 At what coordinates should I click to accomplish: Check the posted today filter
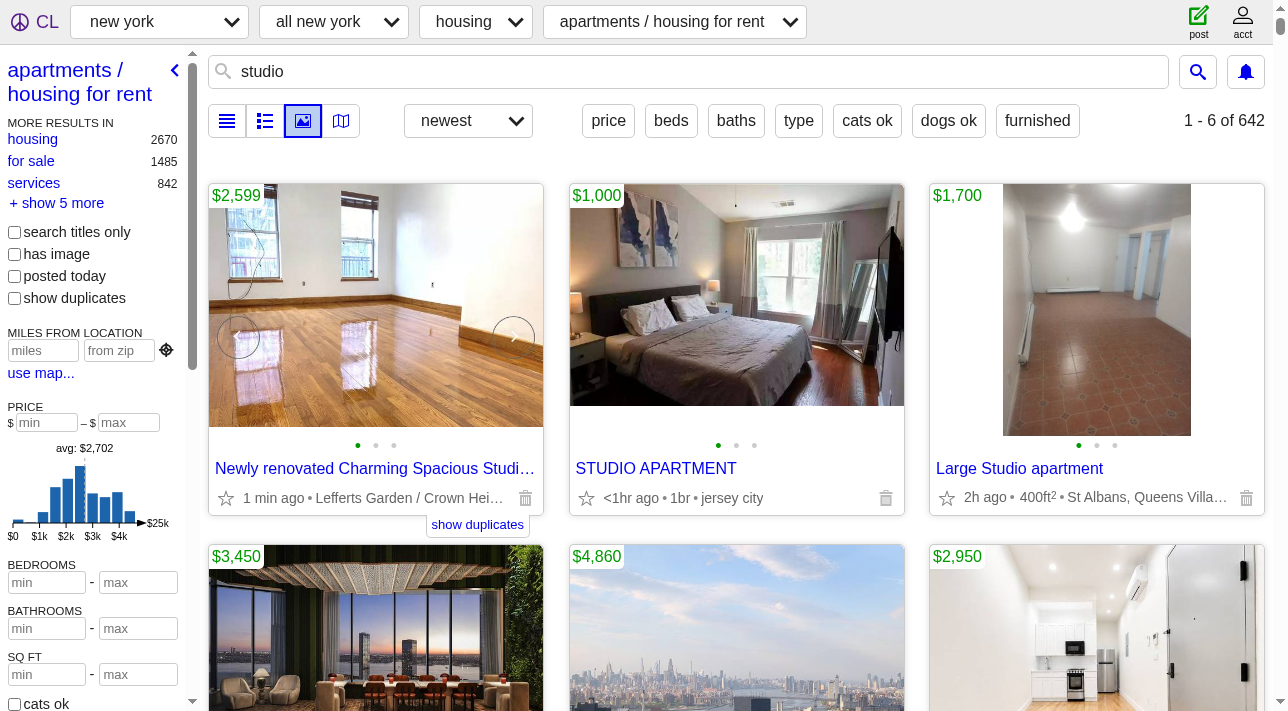(15, 276)
